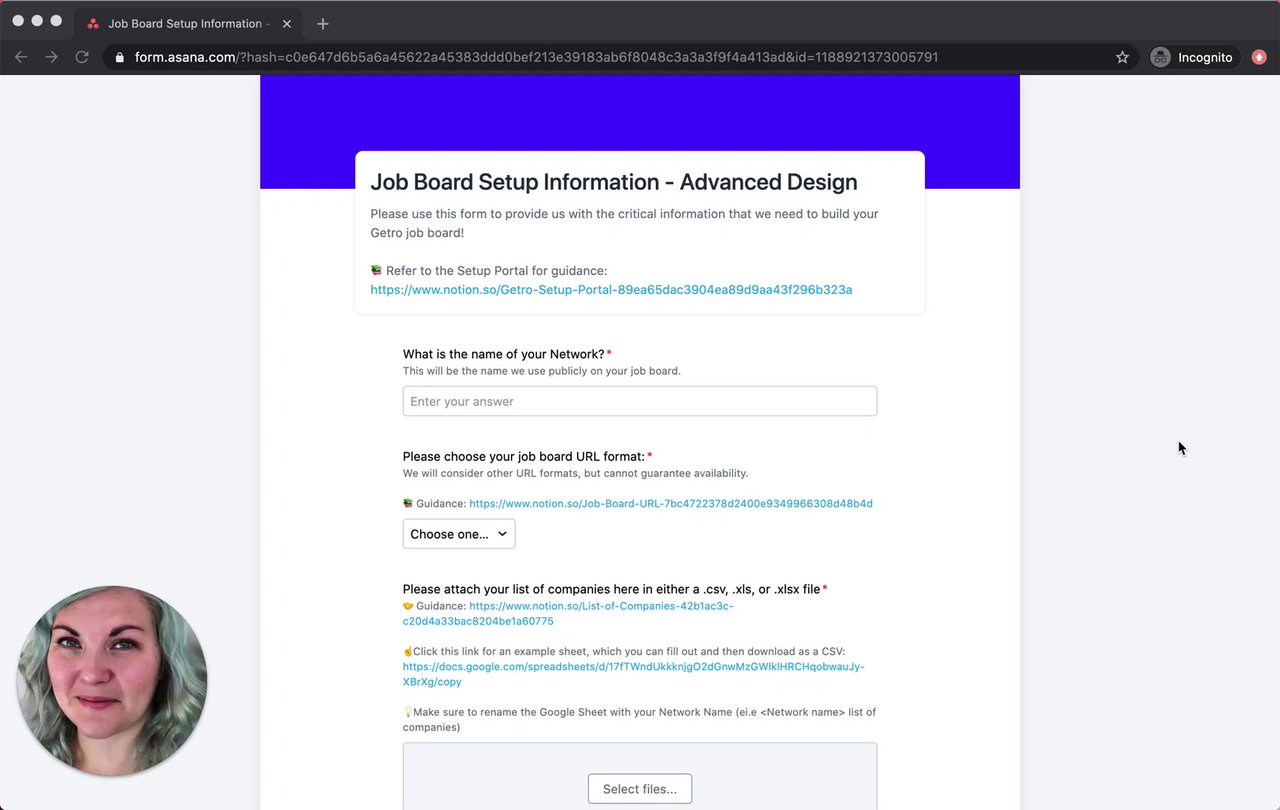The width and height of the screenshot is (1280, 810).
Task: Expand the job board URL format dropdown
Action: coord(459,534)
